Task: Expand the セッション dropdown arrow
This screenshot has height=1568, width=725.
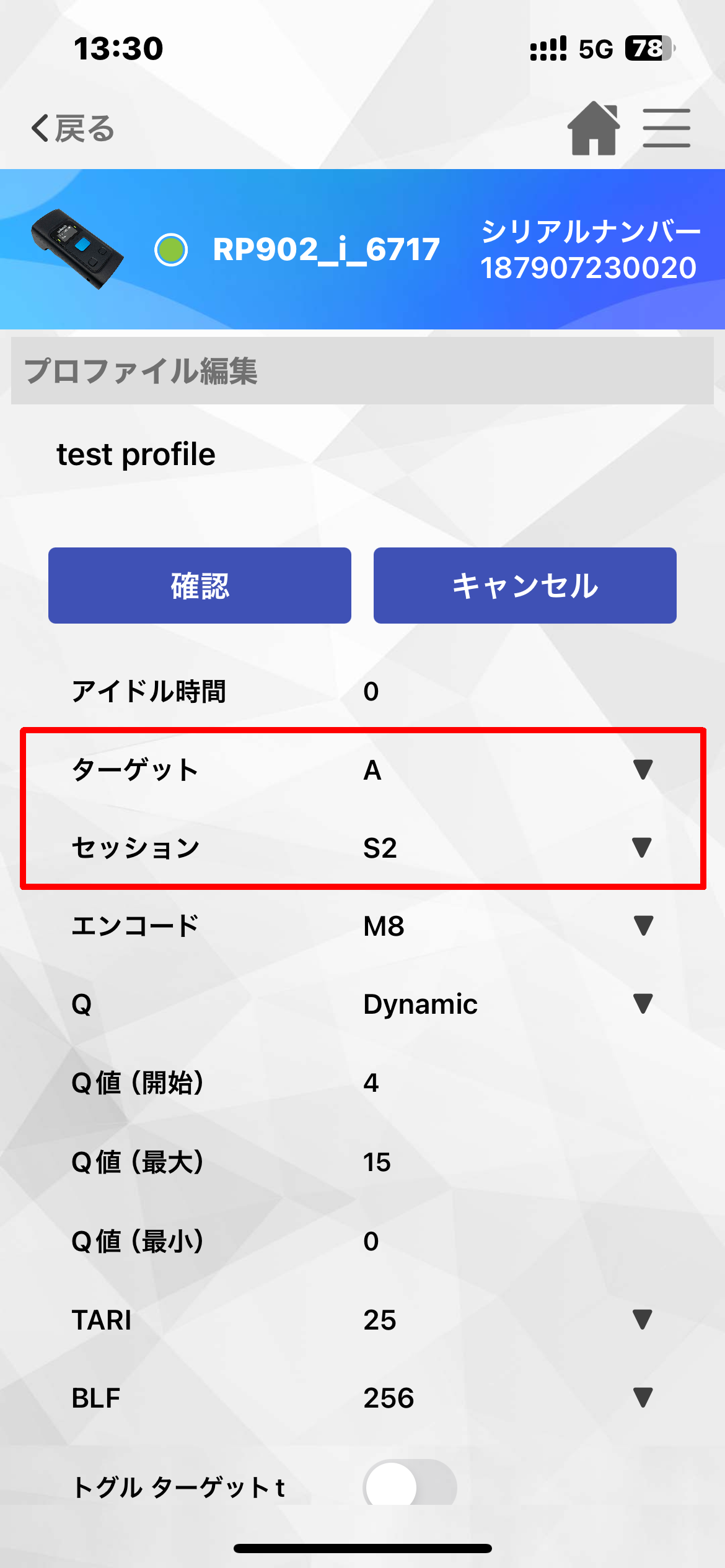Action: click(642, 848)
